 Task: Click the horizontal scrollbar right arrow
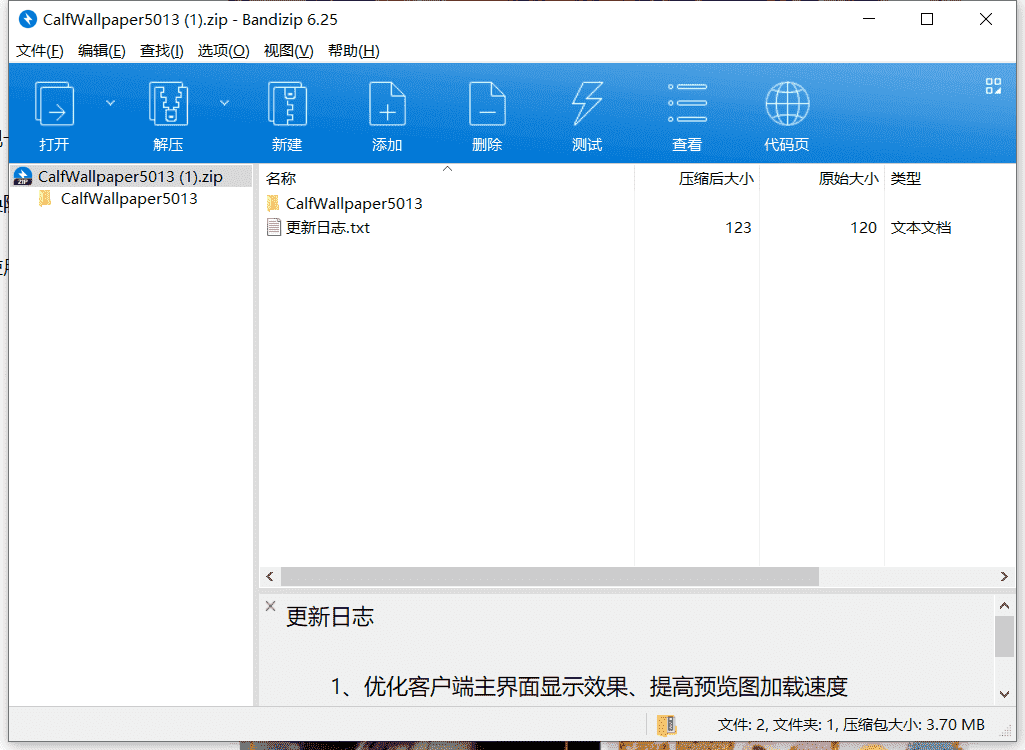click(1004, 577)
